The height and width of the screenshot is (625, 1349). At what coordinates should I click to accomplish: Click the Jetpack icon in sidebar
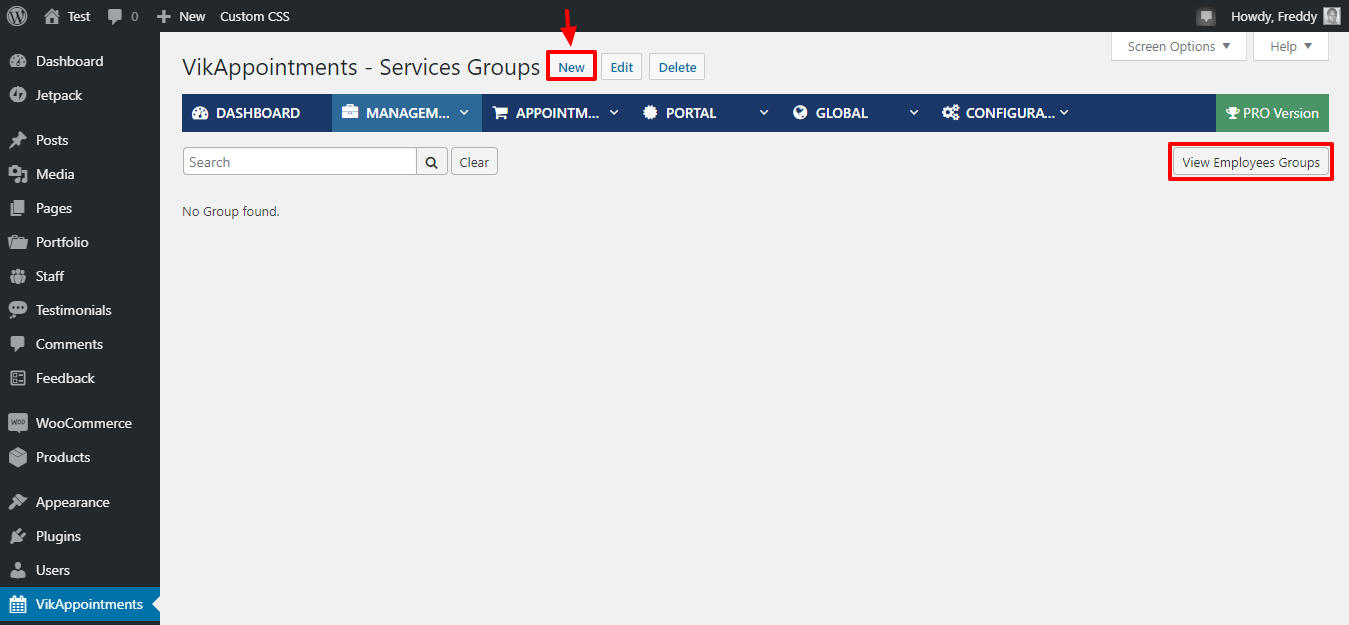pos(18,95)
